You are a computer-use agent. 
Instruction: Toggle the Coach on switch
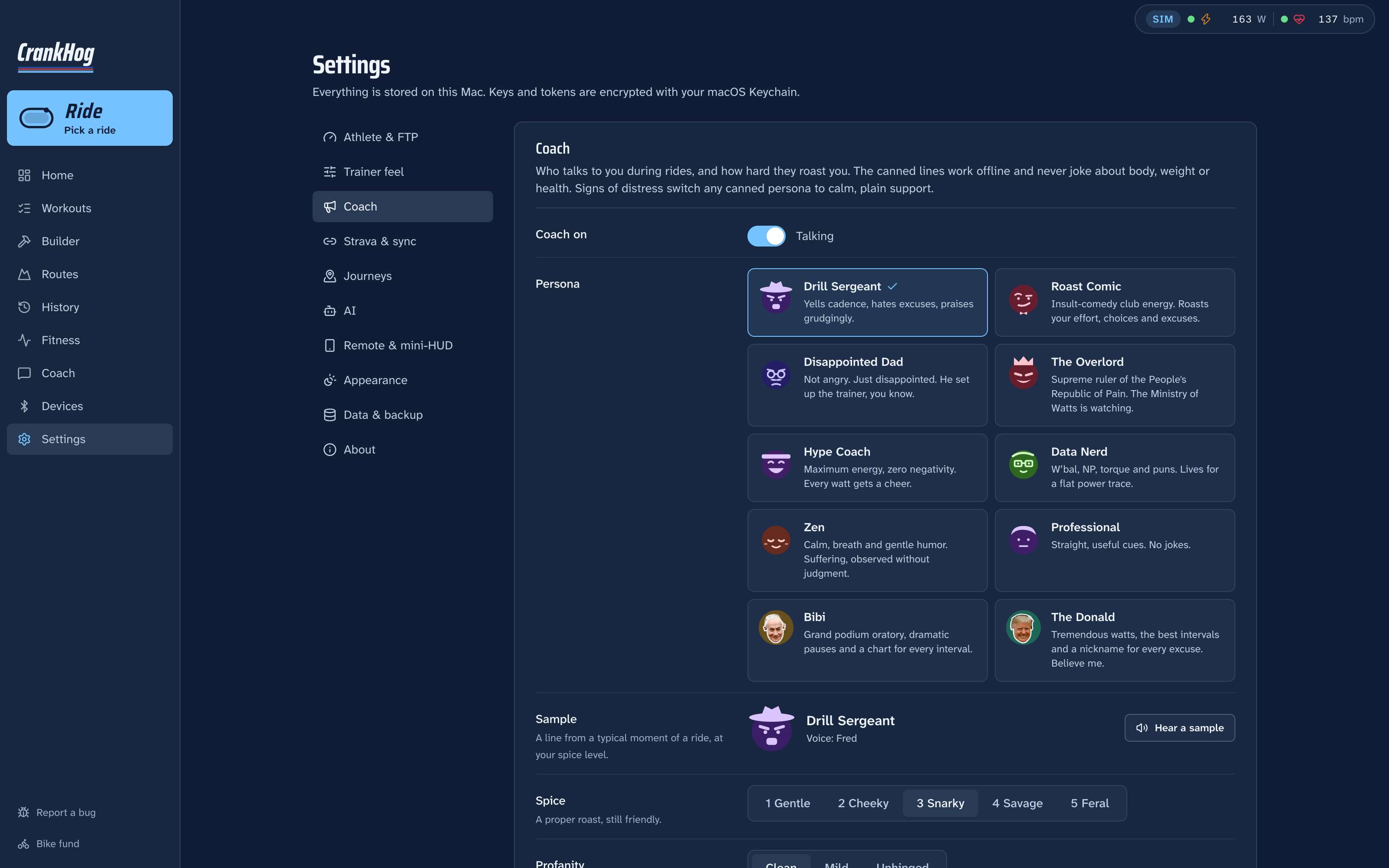click(766, 236)
